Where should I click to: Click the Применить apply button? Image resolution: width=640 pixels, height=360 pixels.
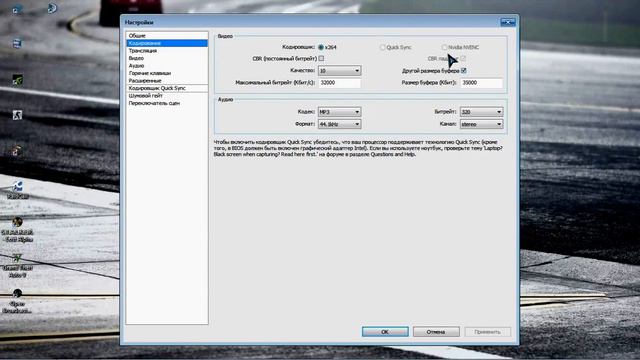(x=487, y=332)
